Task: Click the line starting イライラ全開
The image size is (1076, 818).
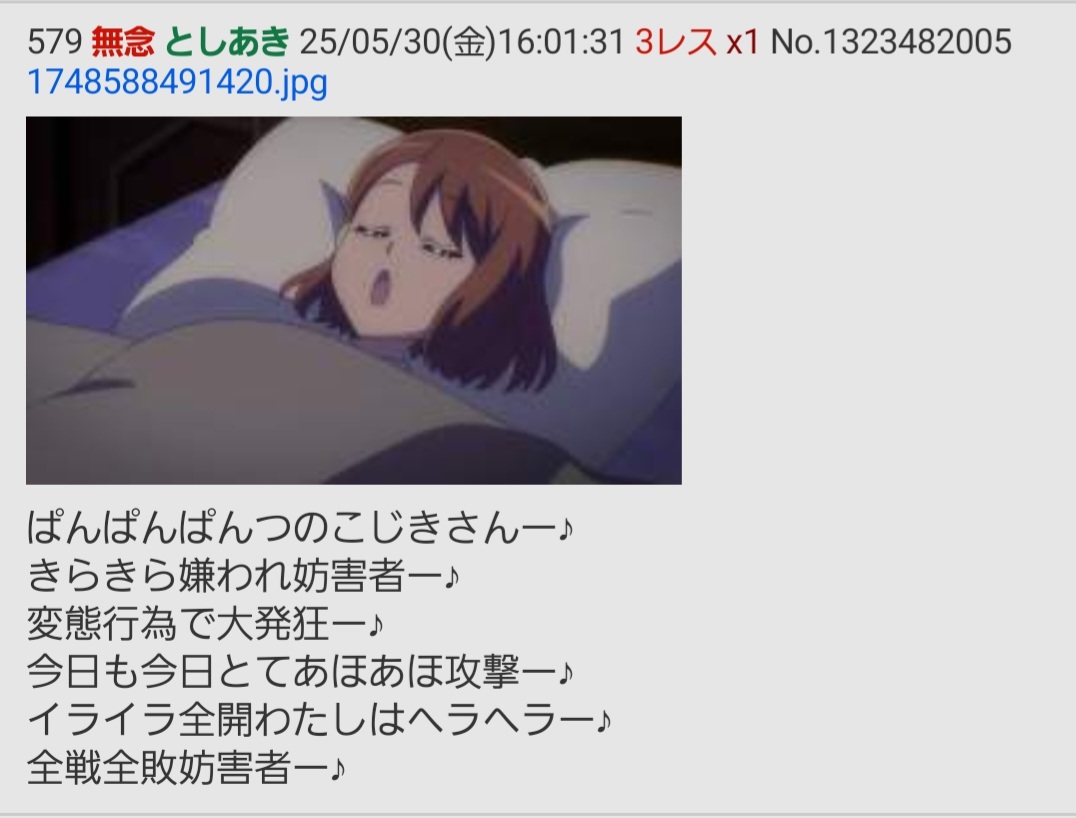Action: (x=319, y=721)
